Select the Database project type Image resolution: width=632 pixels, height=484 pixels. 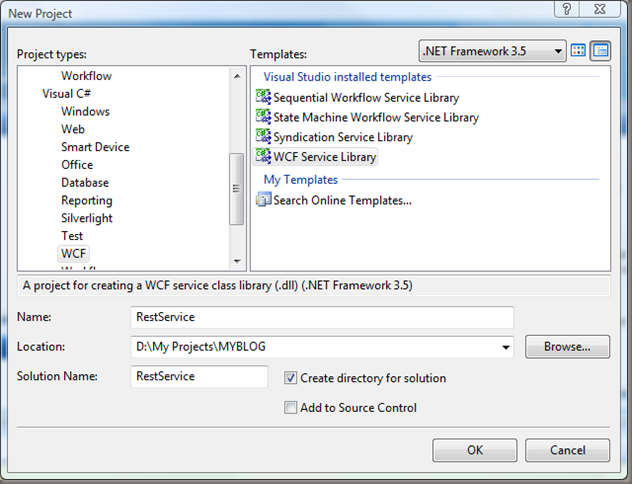[x=85, y=183]
